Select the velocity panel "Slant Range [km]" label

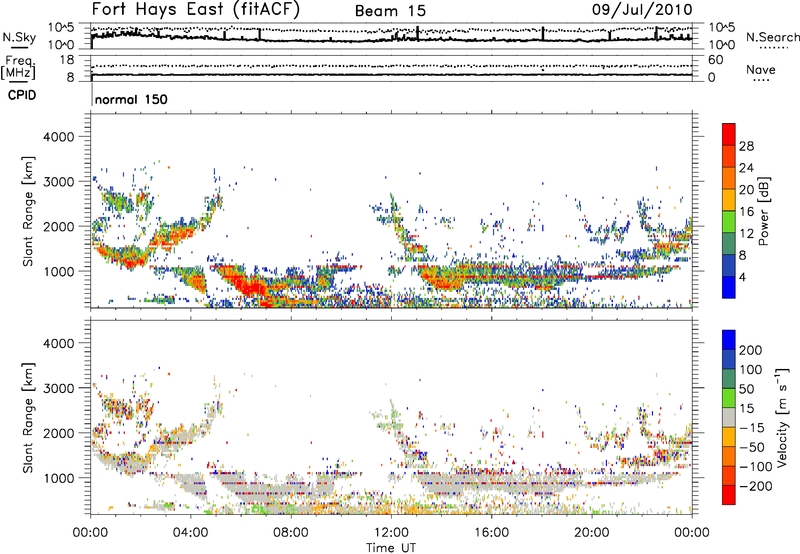pyautogui.click(x=28, y=418)
